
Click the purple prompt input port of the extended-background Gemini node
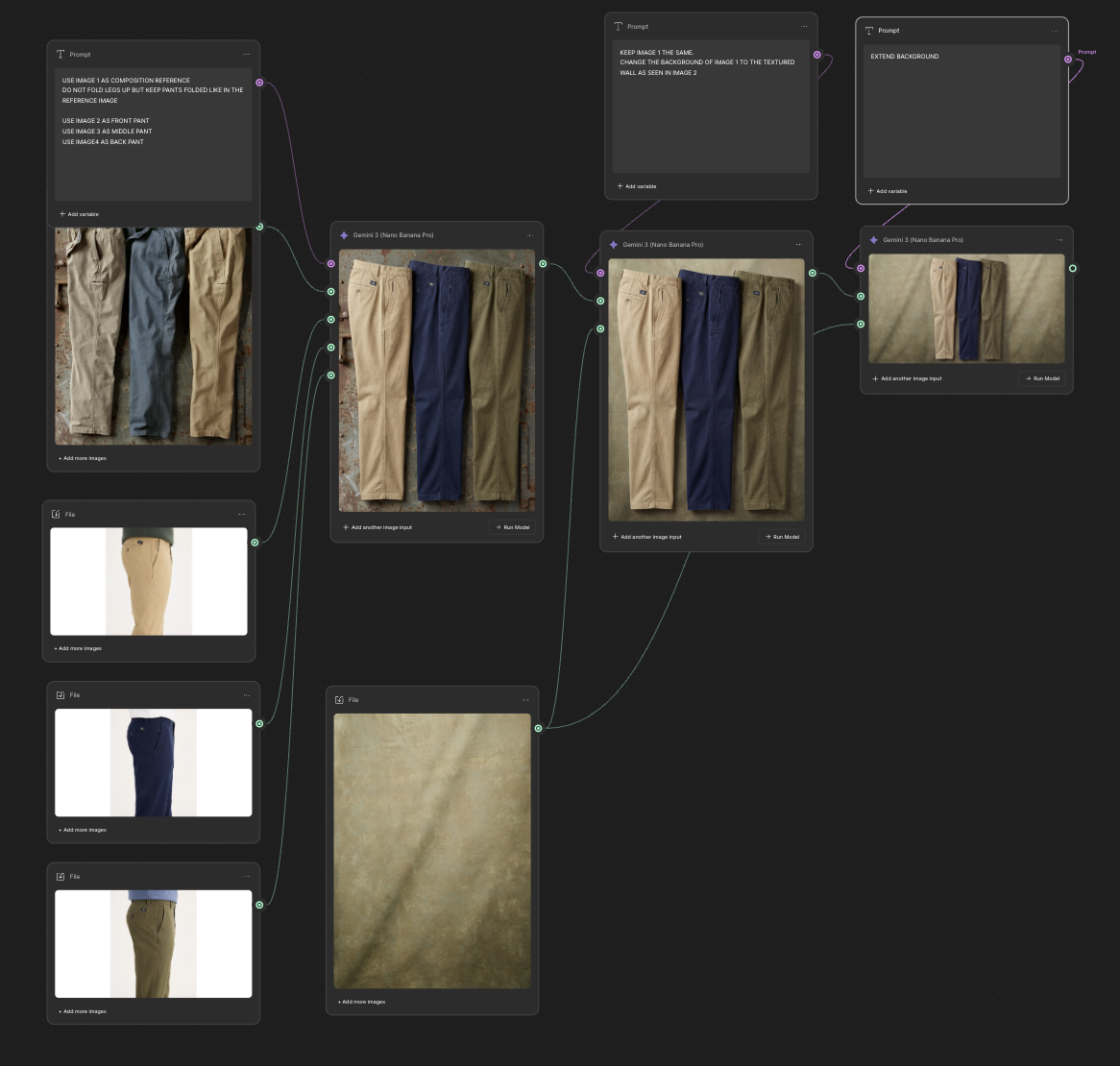861,269
